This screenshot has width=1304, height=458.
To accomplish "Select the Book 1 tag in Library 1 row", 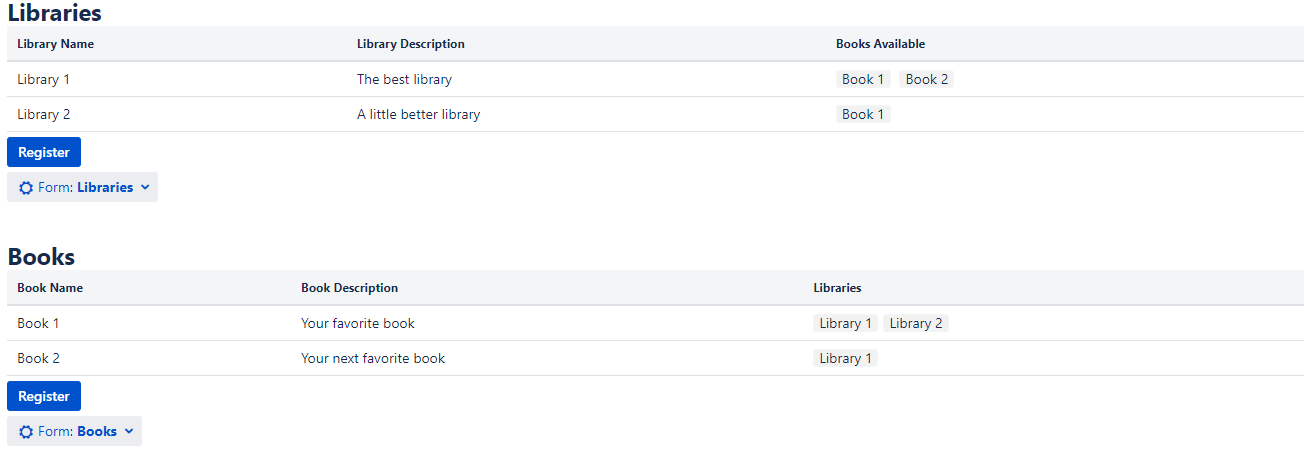I will pyautogui.click(x=863, y=79).
